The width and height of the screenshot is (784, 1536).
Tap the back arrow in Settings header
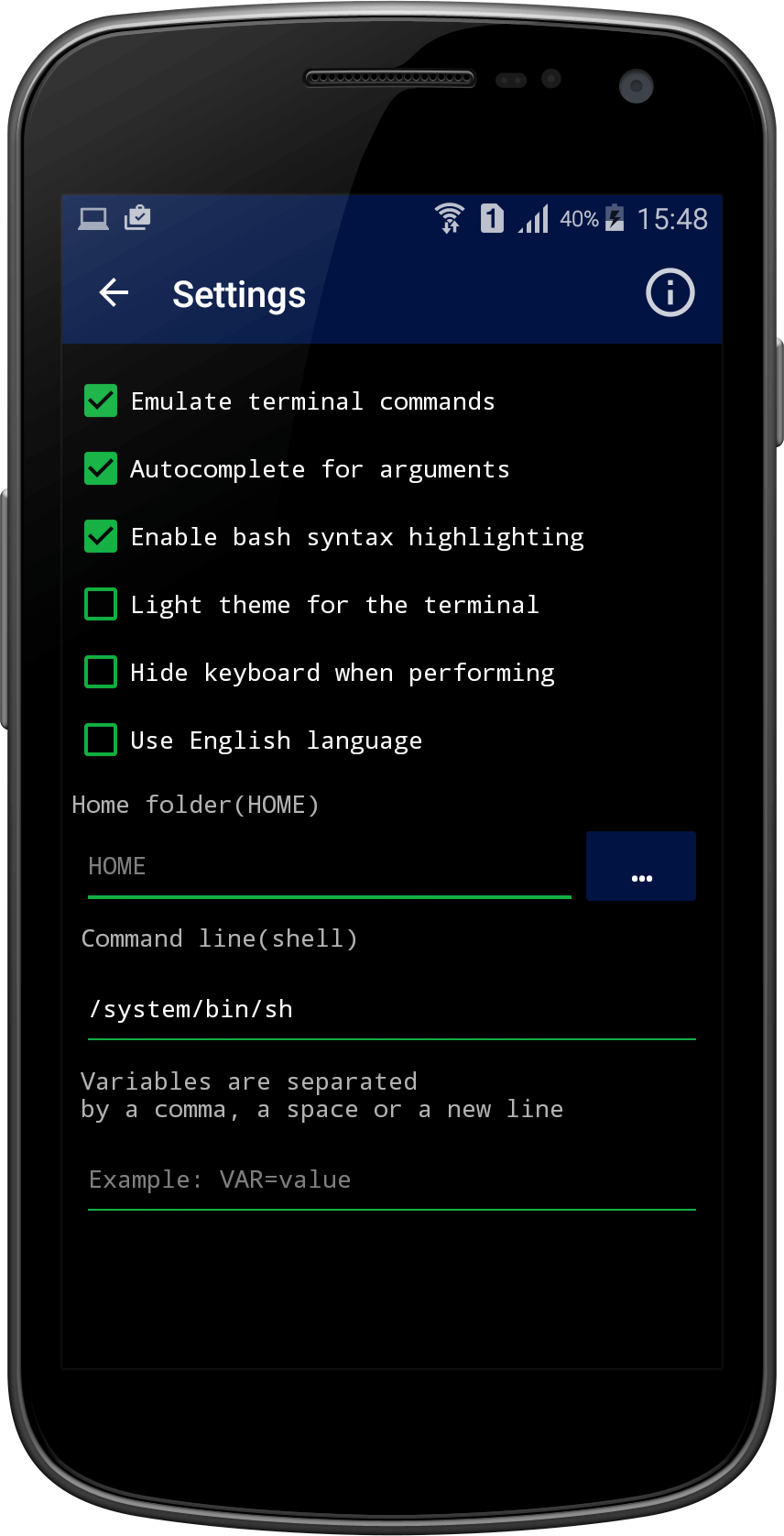tap(114, 293)
